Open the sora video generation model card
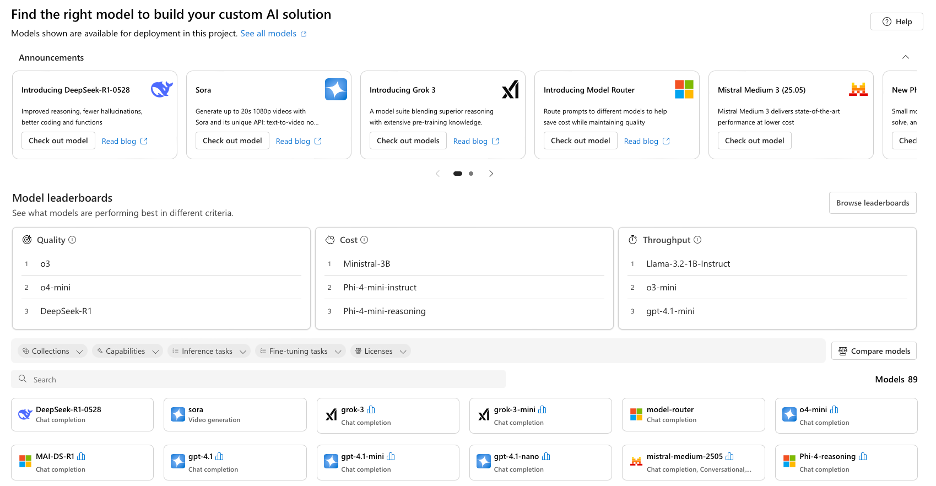 click(x=235, y=414)
